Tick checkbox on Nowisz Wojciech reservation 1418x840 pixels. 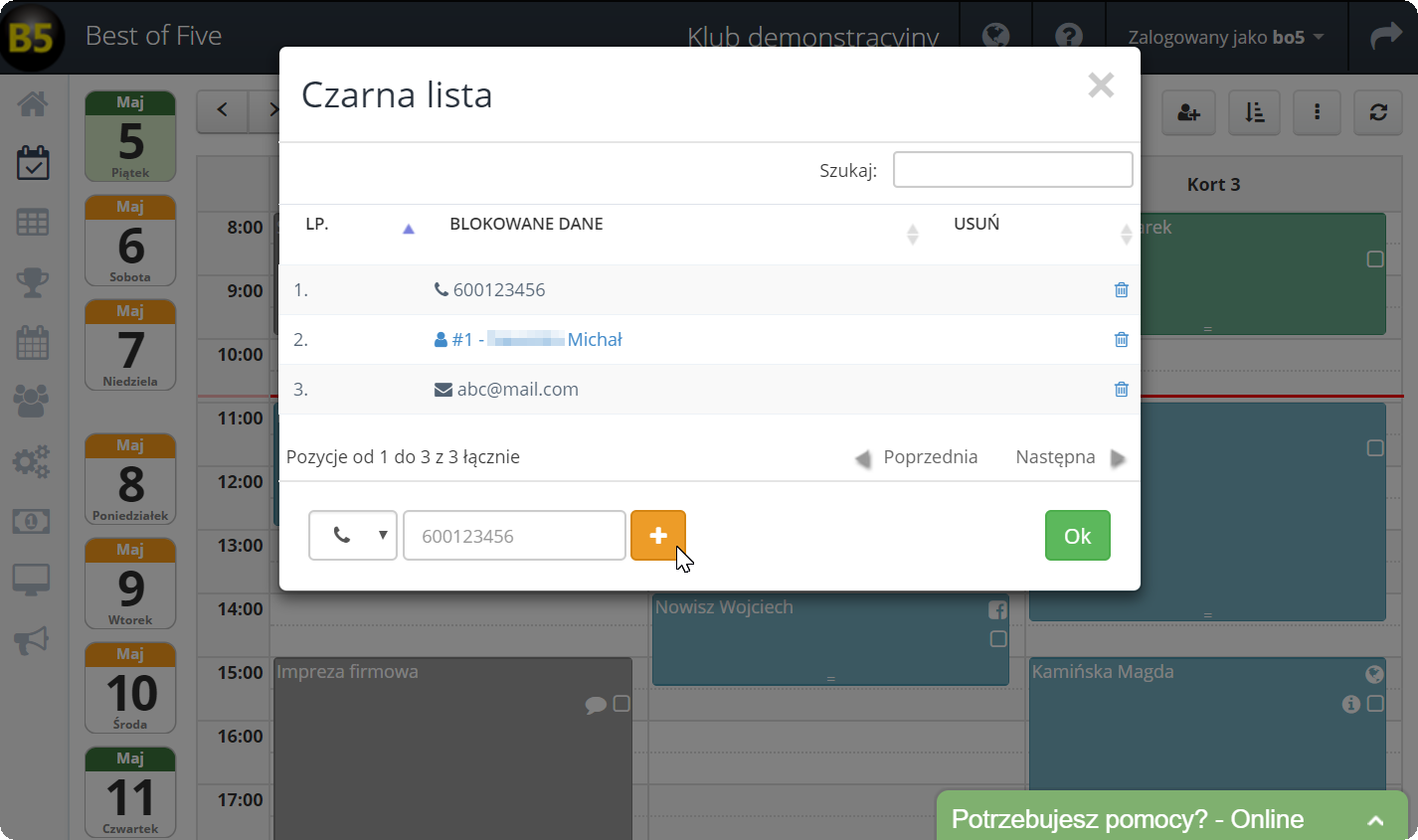pyautogui.click(x=998, y=639)
